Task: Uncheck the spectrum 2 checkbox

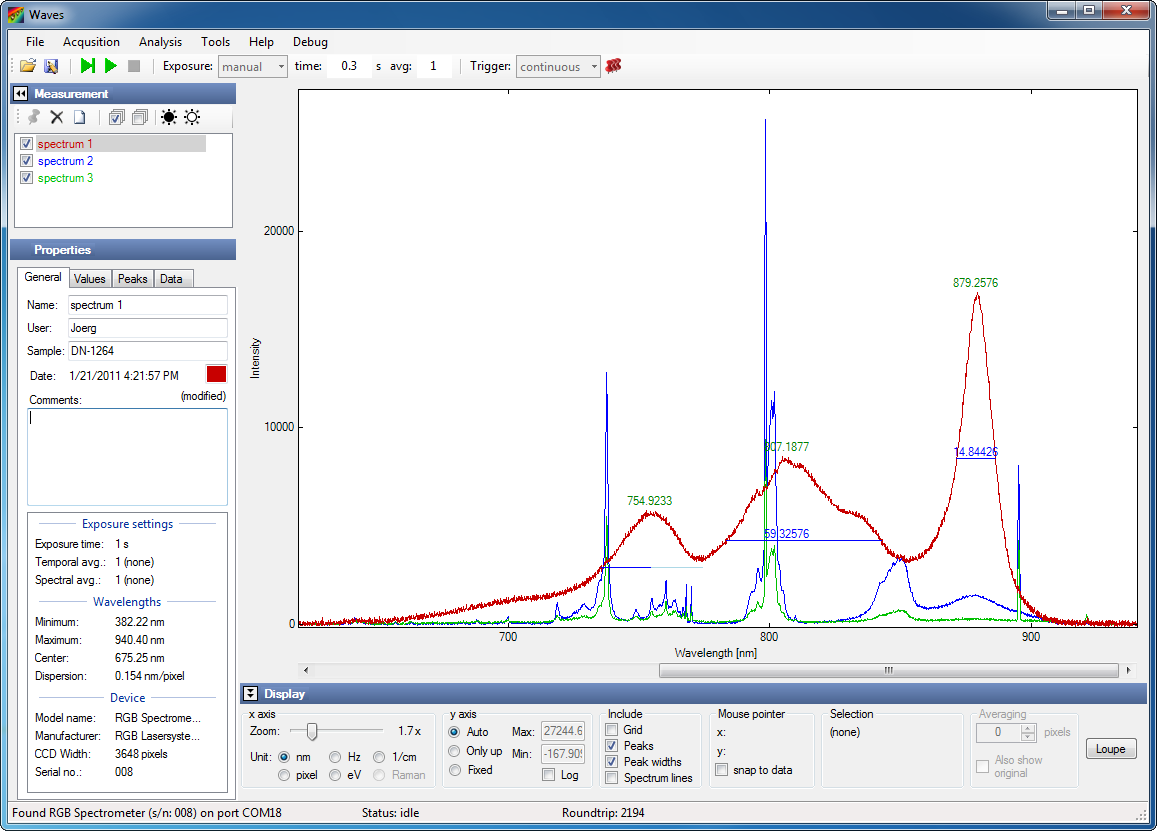Action: (x=27, y=161)
